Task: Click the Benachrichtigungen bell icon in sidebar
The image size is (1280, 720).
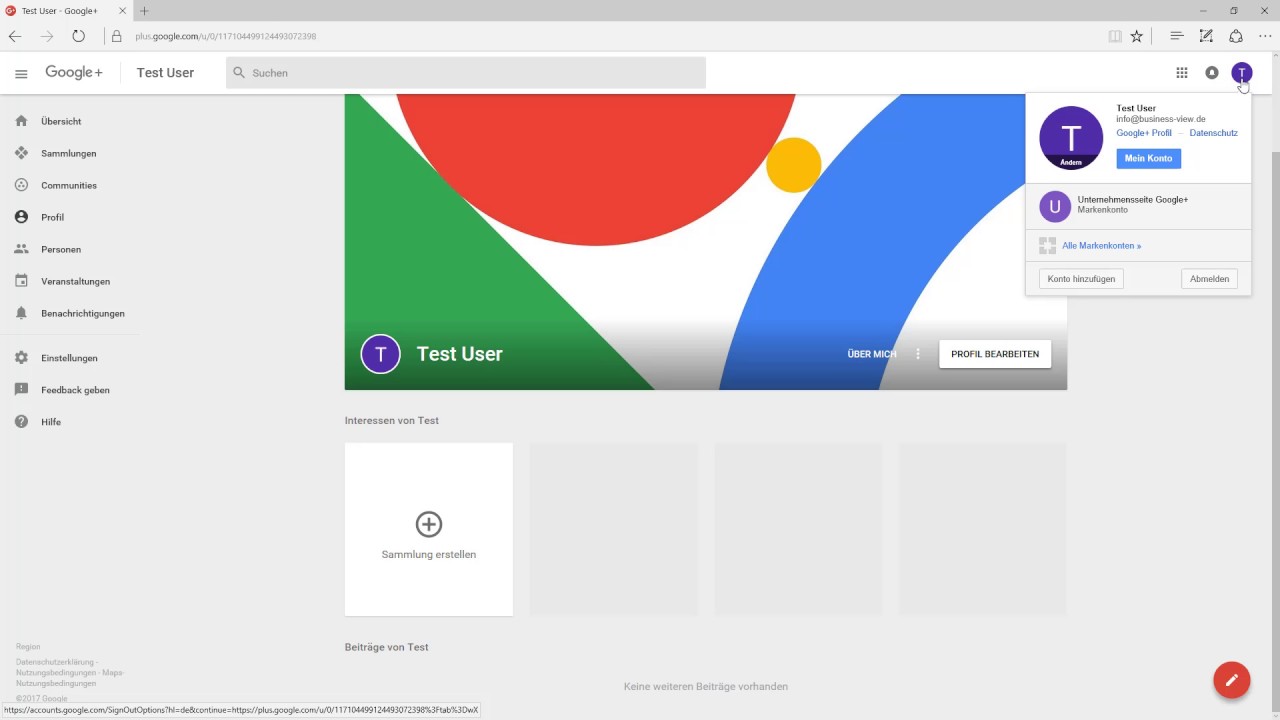Action: tap(21, 313)
